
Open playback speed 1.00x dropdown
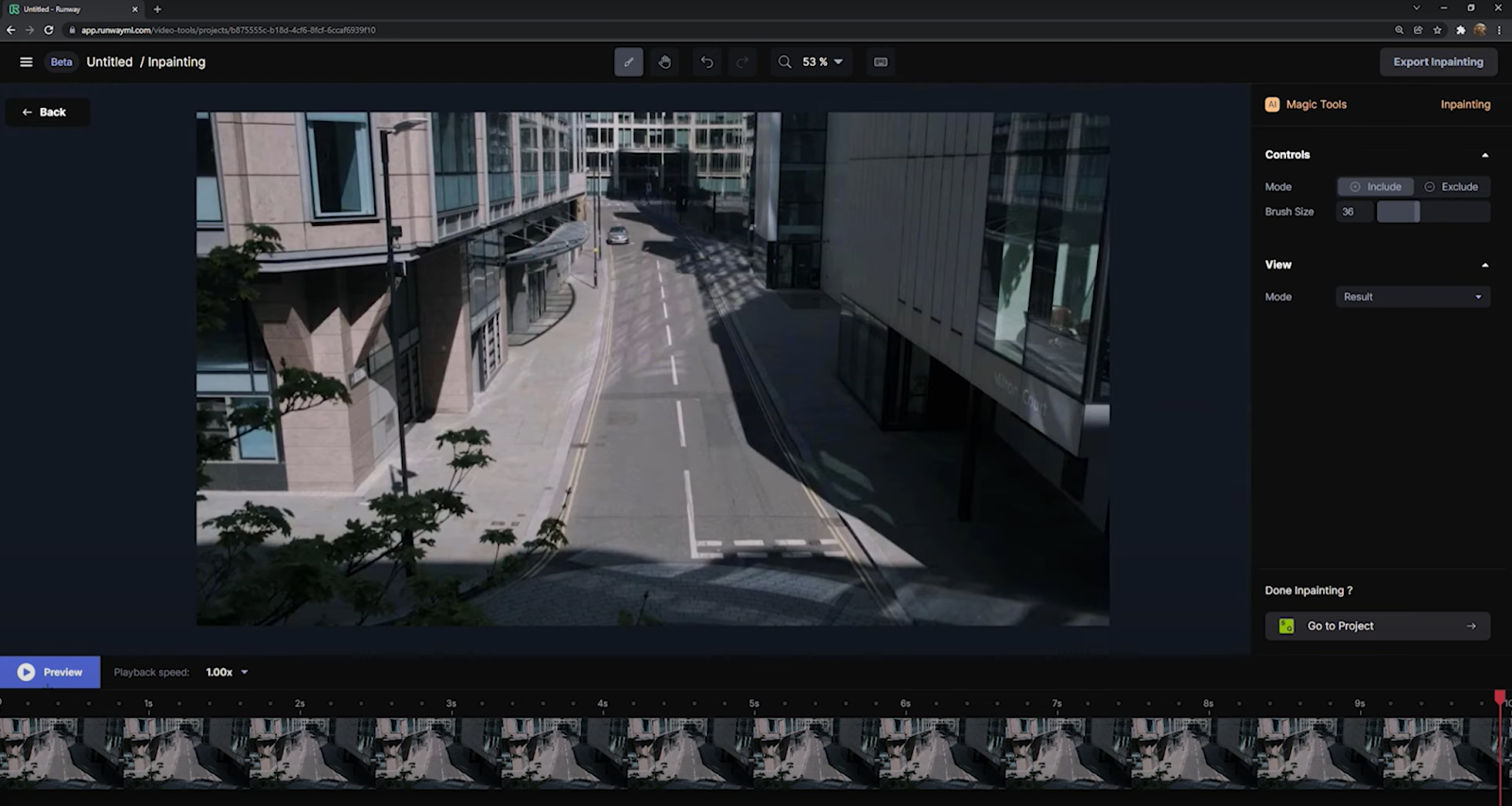click(227, 673)
